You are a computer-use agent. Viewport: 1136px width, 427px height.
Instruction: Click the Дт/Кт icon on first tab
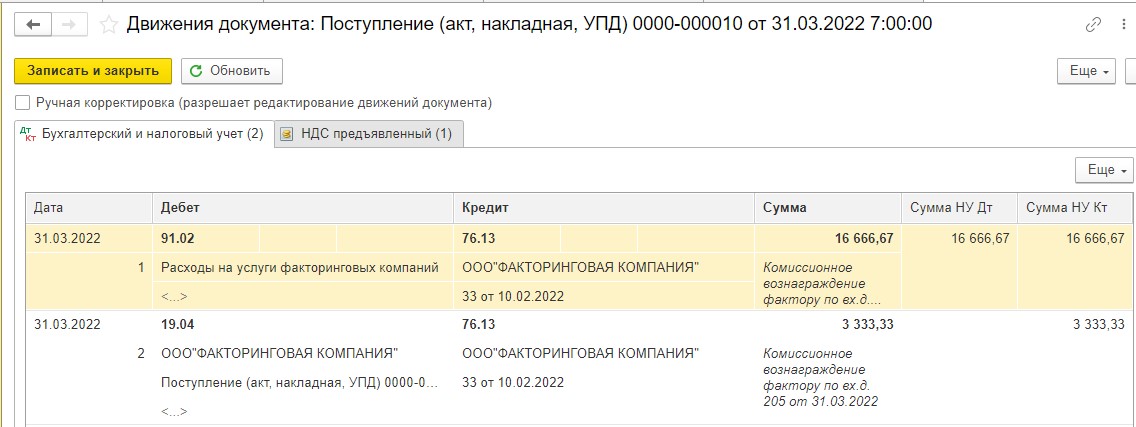[x=28, y=134]
